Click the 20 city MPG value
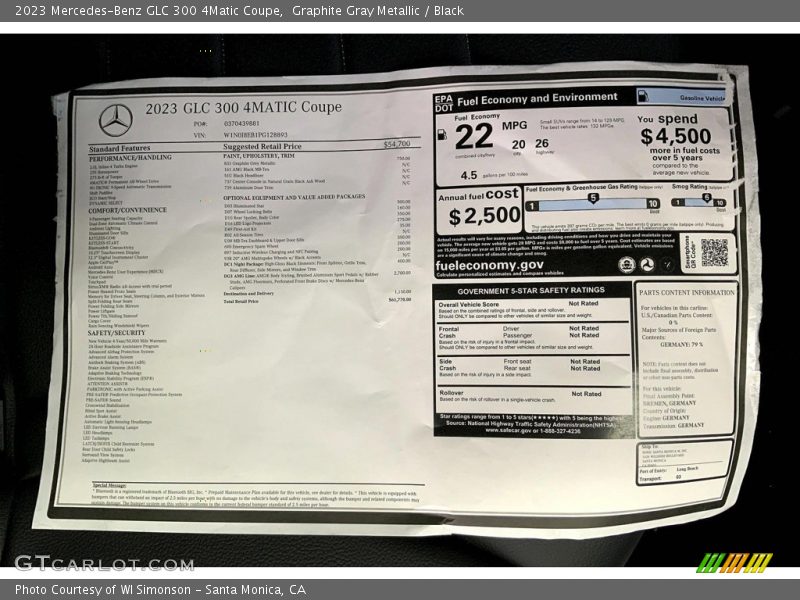 point(518,145)
